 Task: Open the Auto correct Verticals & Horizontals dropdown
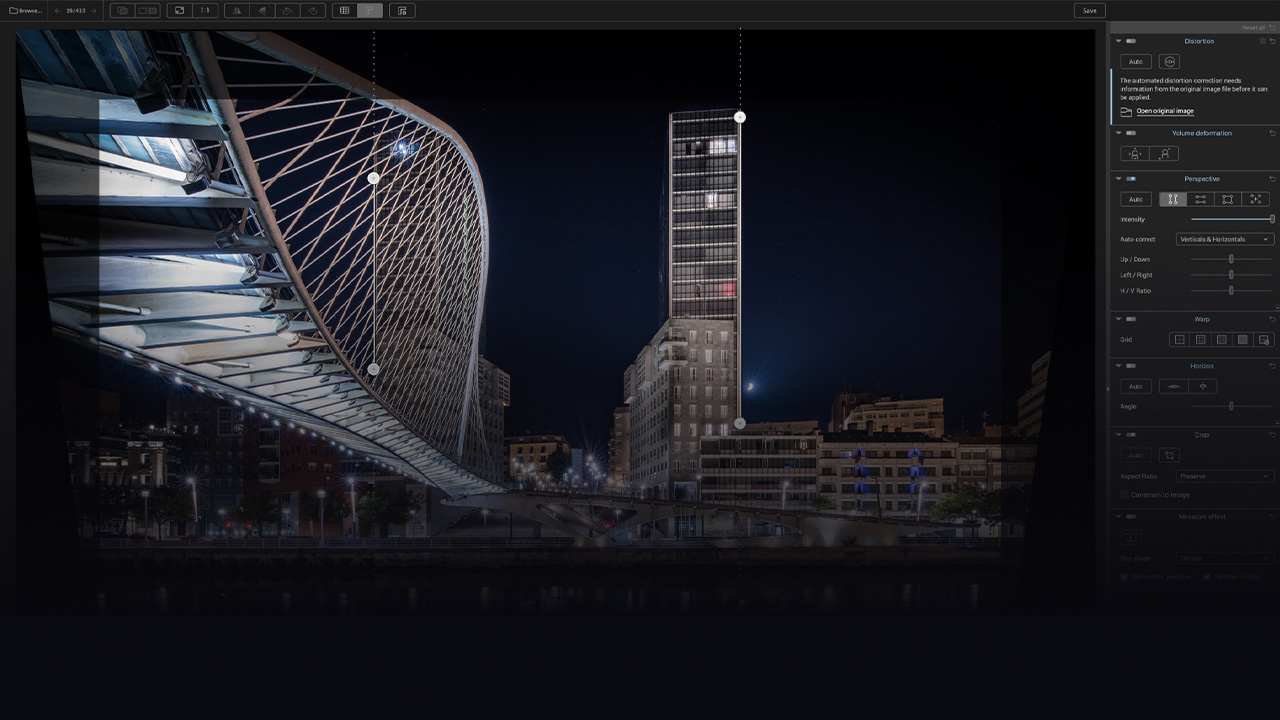tap(1224, 238)
